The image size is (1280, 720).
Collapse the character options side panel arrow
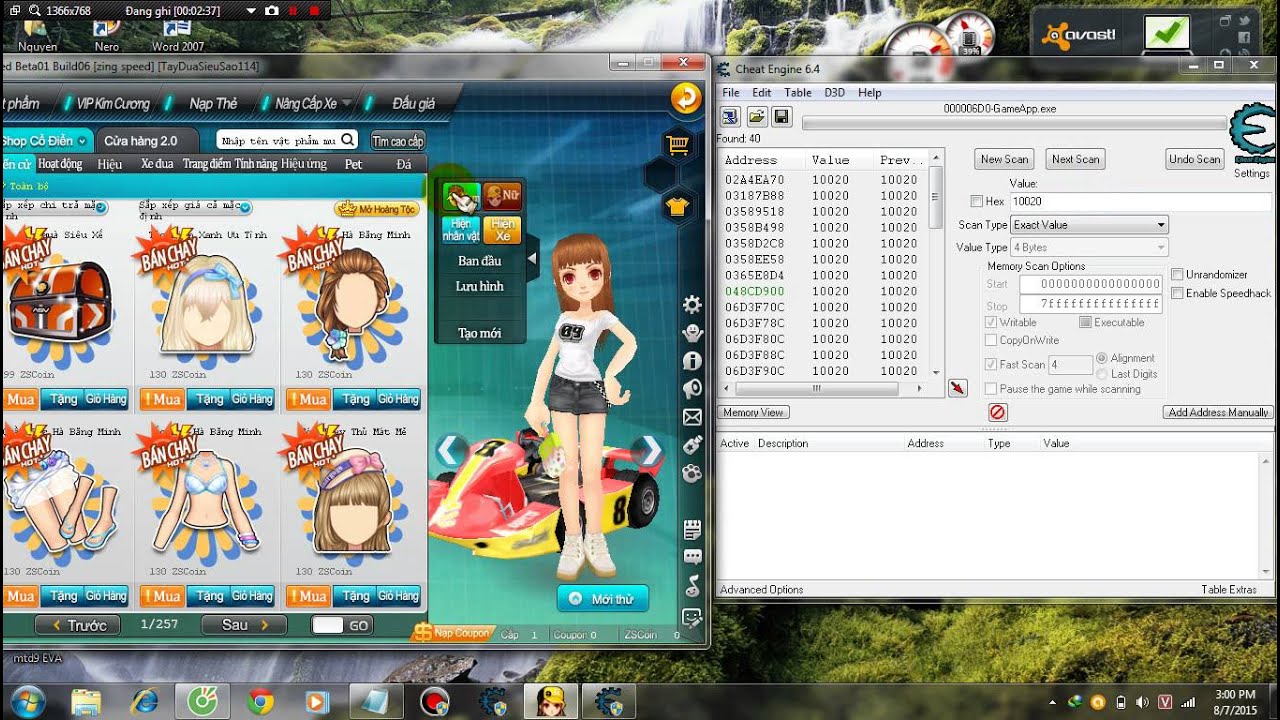click(532, 259)
